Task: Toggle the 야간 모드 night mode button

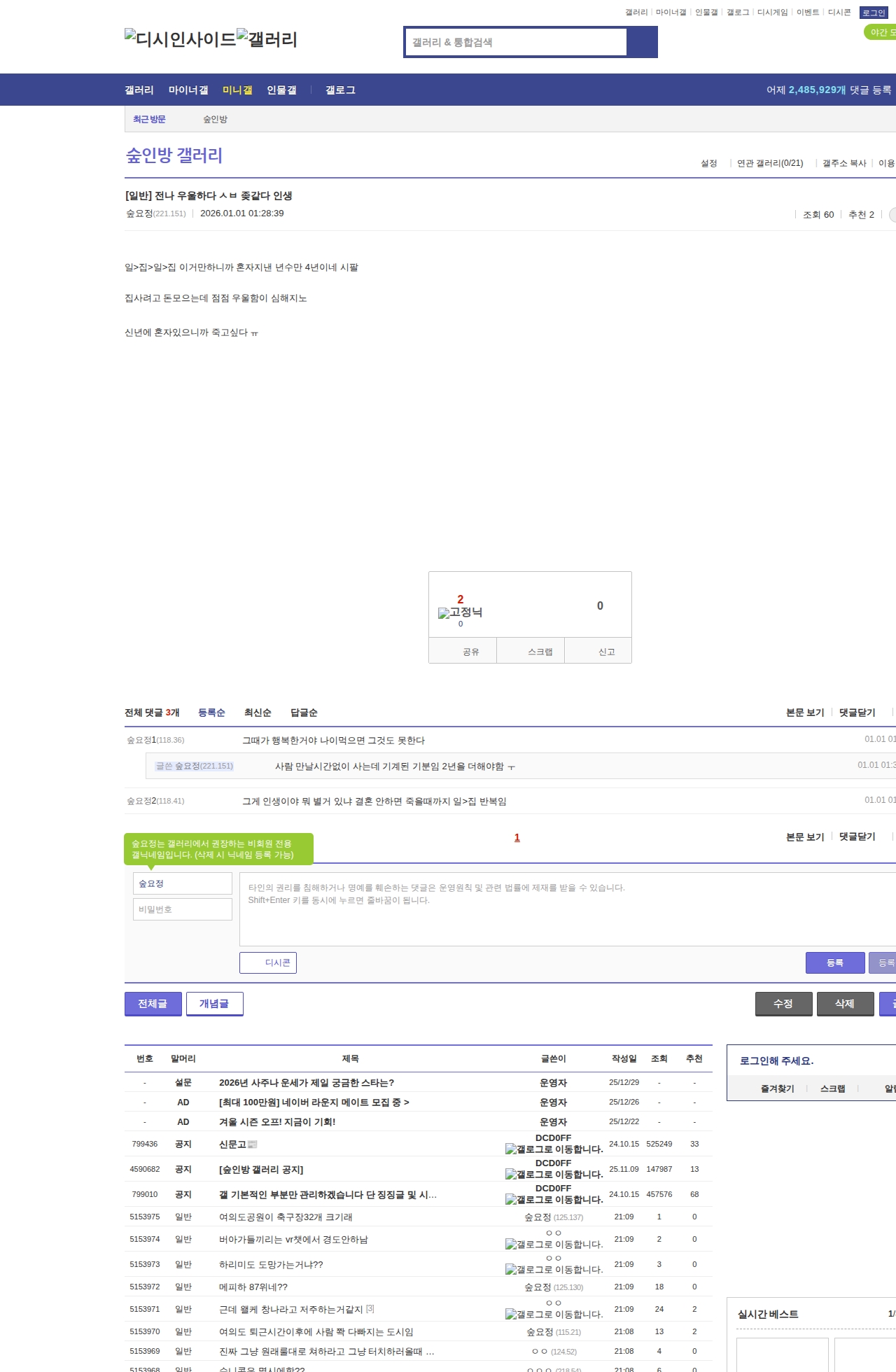Action: coord(881,32)
